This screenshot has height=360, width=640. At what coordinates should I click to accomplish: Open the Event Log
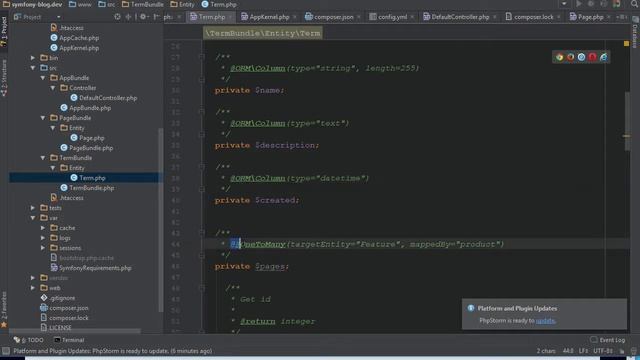607,340
